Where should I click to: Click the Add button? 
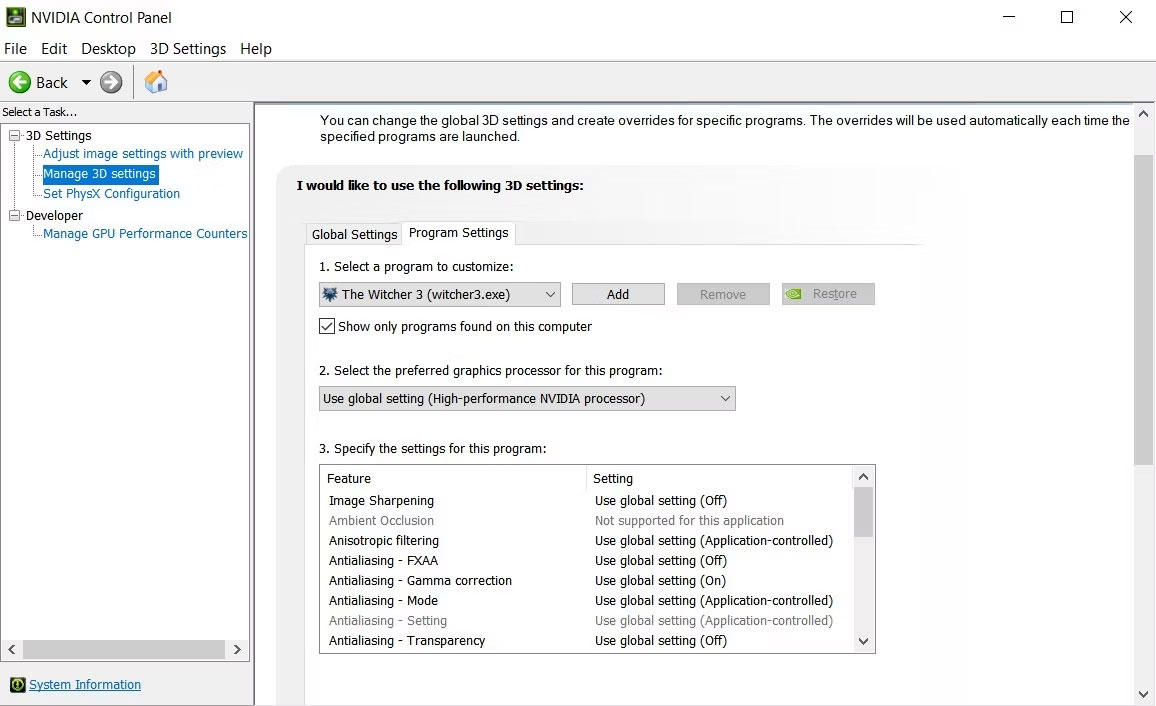pos(618,294)
